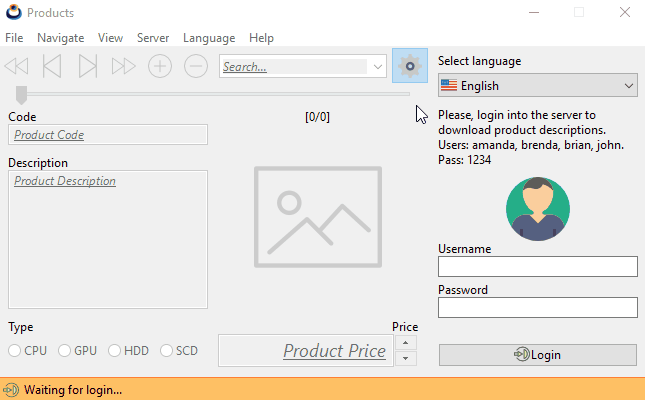Screen dimensions: 645x400
Task: Choose the HDD radio button
Action: 115,351
